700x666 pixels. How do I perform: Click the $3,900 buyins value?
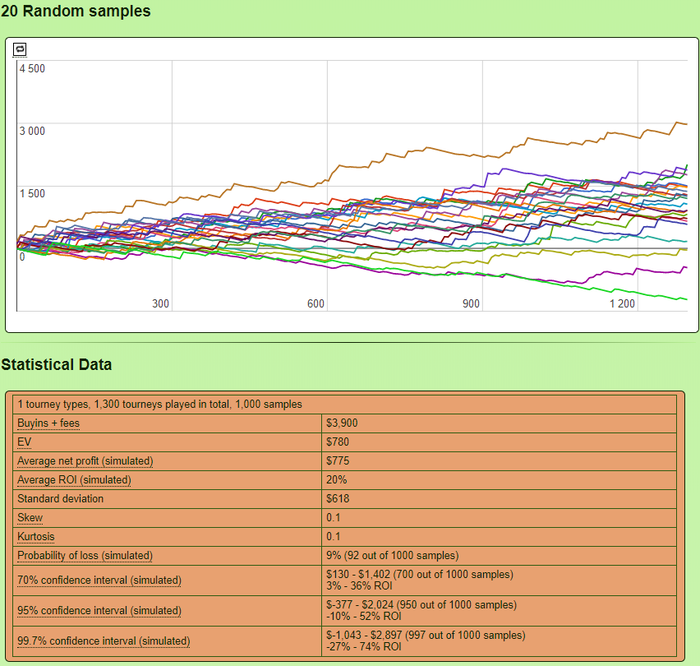click(x=342, y=423)
